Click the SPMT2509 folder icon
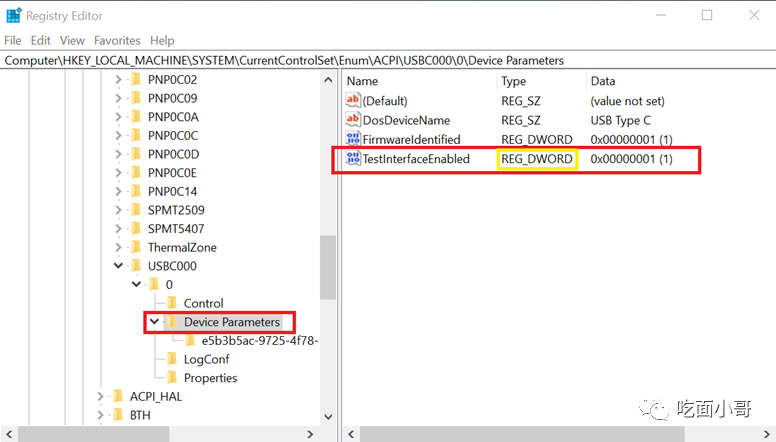 (136, 210)
